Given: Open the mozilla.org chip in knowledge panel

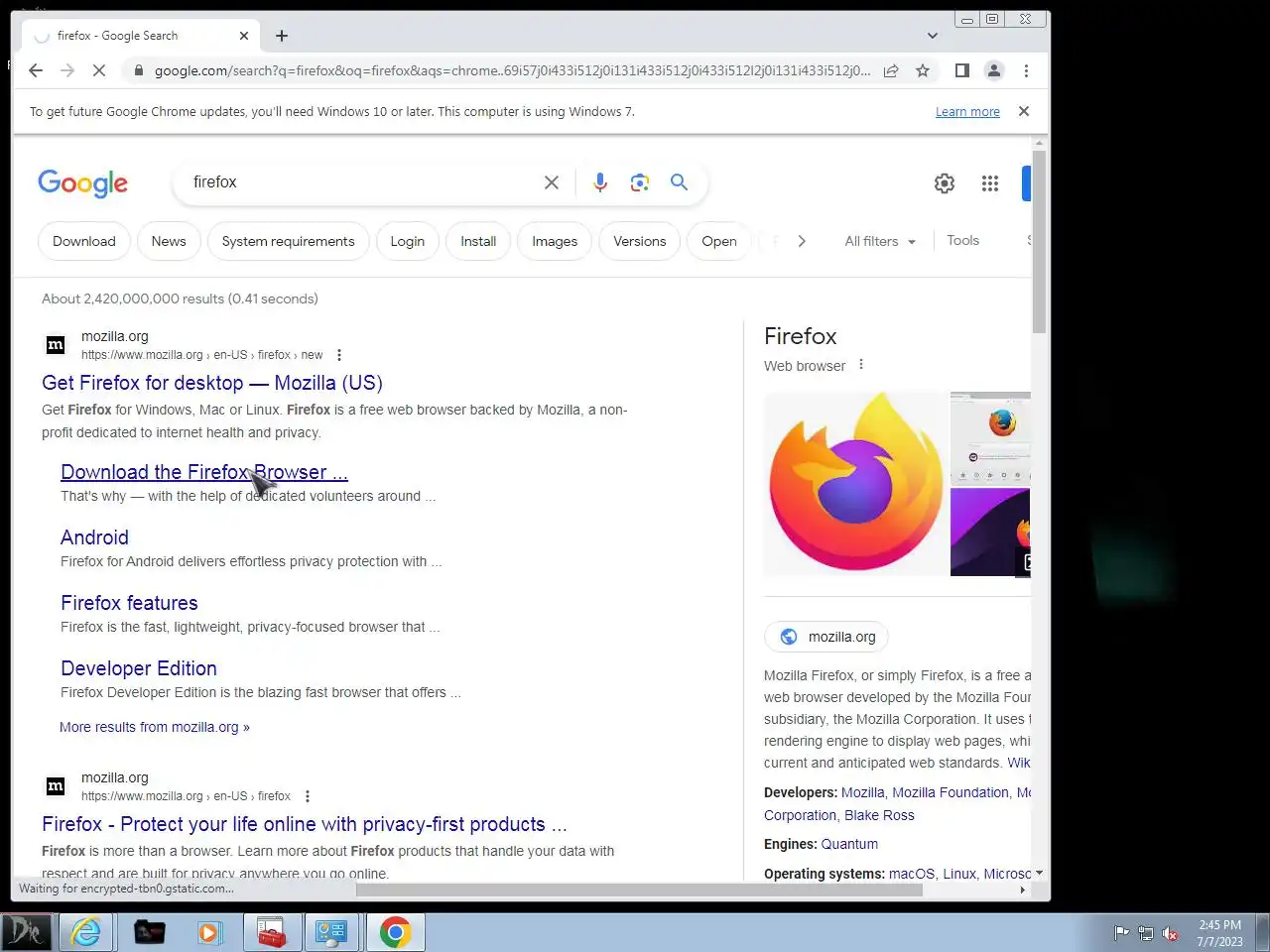Looking at the screenshot, I should pos(826,637).
